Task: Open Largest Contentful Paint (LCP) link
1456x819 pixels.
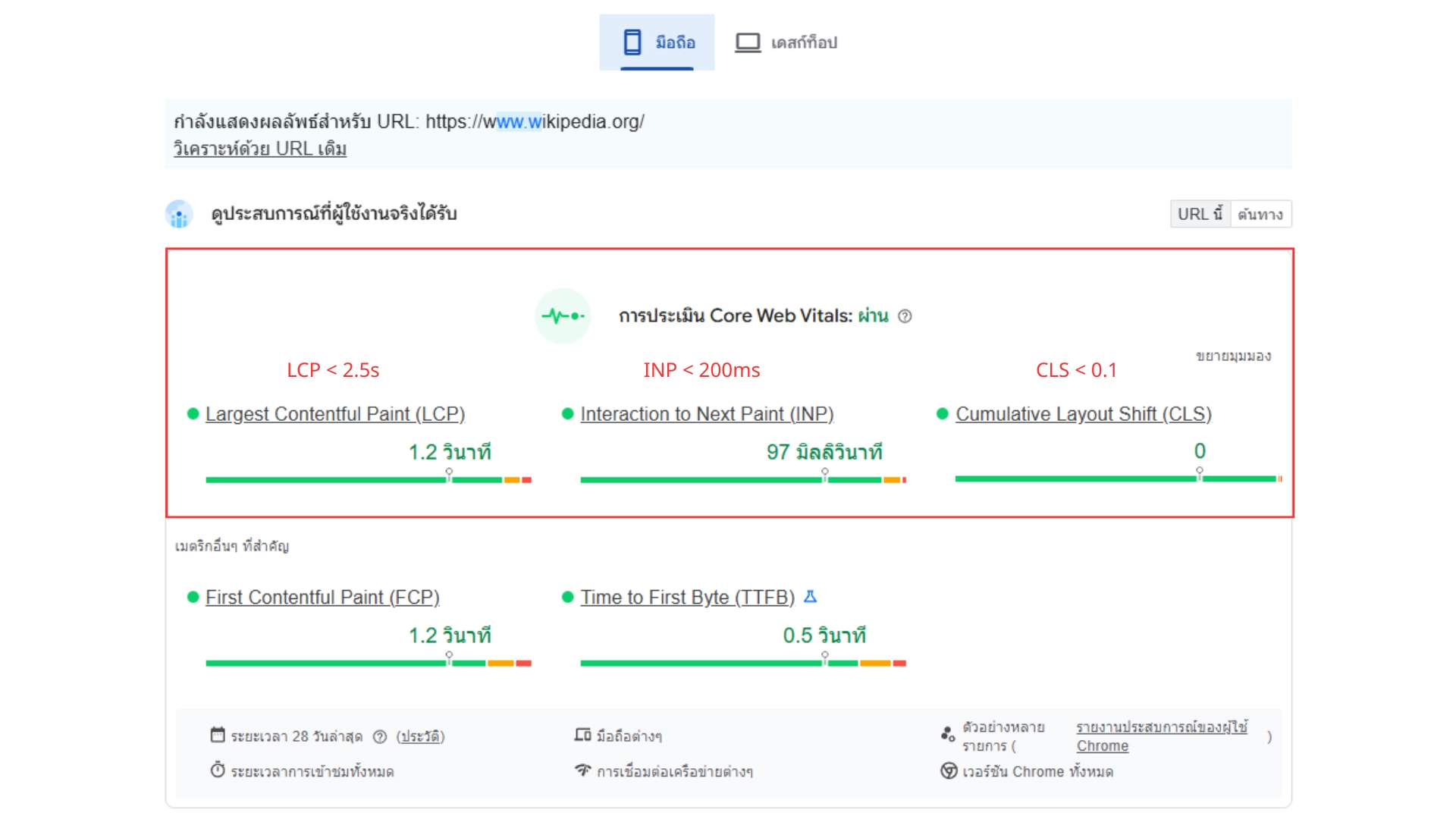Action: pos(335,414)
